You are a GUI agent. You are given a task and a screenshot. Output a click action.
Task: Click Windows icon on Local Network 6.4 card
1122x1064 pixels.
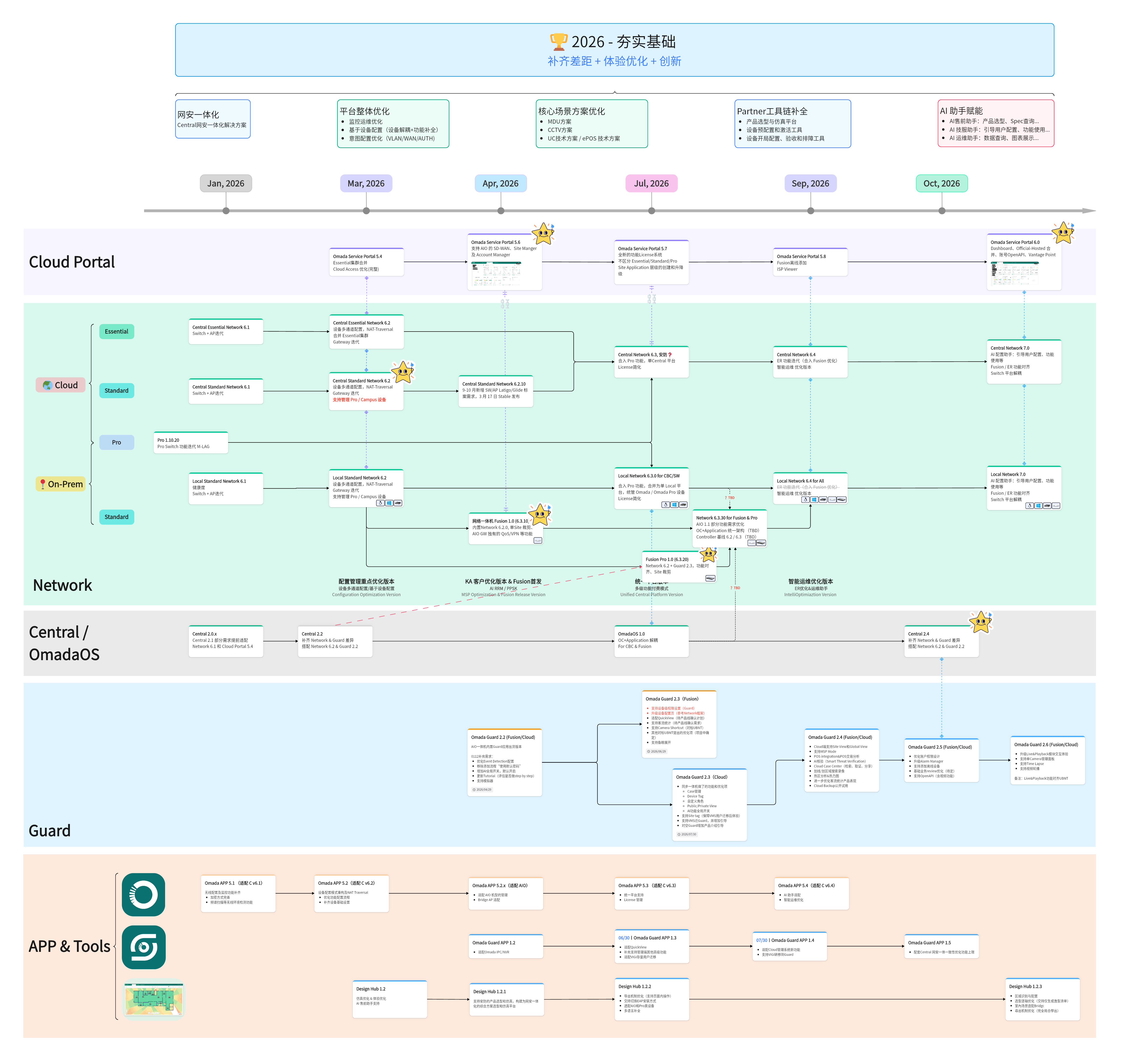pyautogui.click(x=814, y=500)
